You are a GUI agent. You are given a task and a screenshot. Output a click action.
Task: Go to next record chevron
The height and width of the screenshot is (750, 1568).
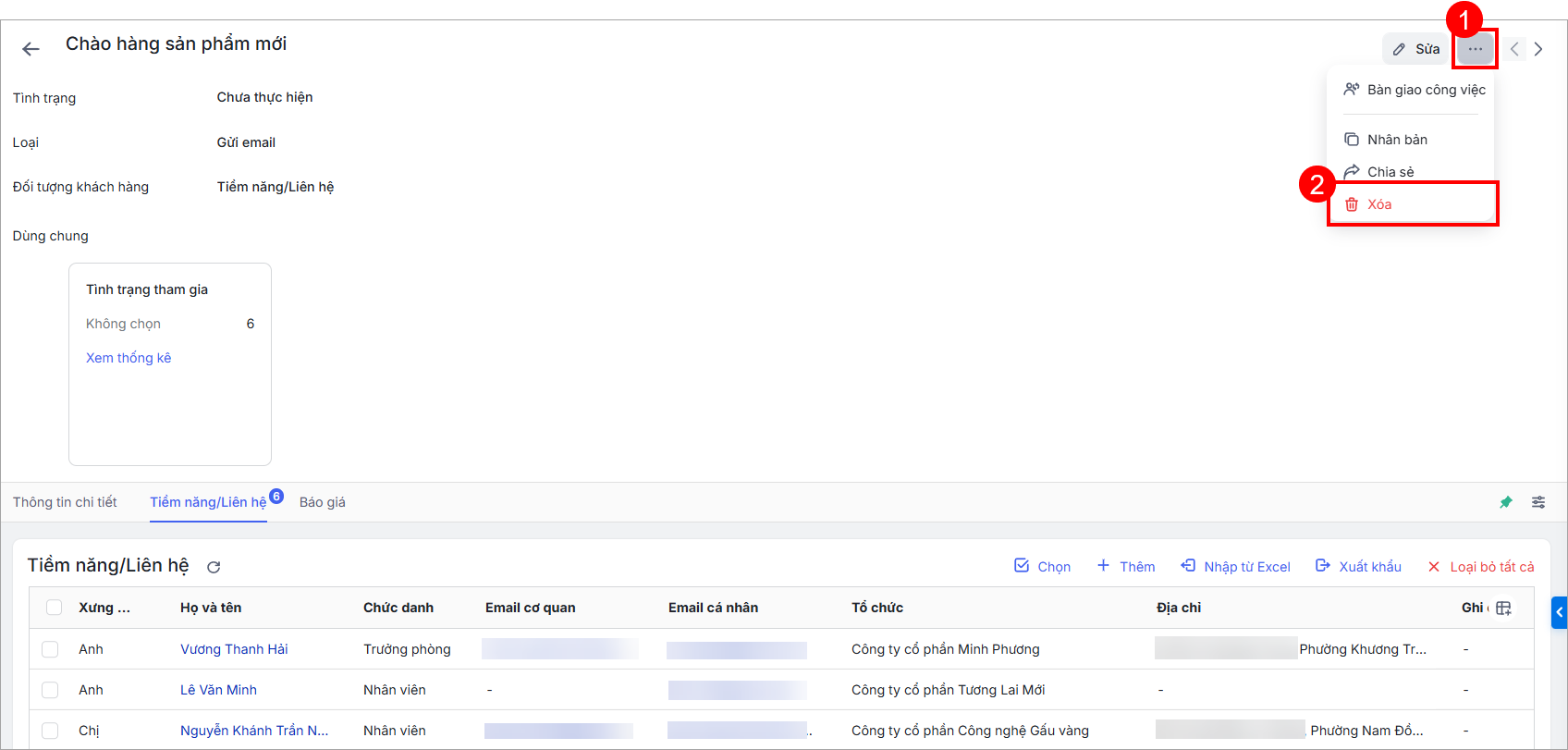[1538, 49]
